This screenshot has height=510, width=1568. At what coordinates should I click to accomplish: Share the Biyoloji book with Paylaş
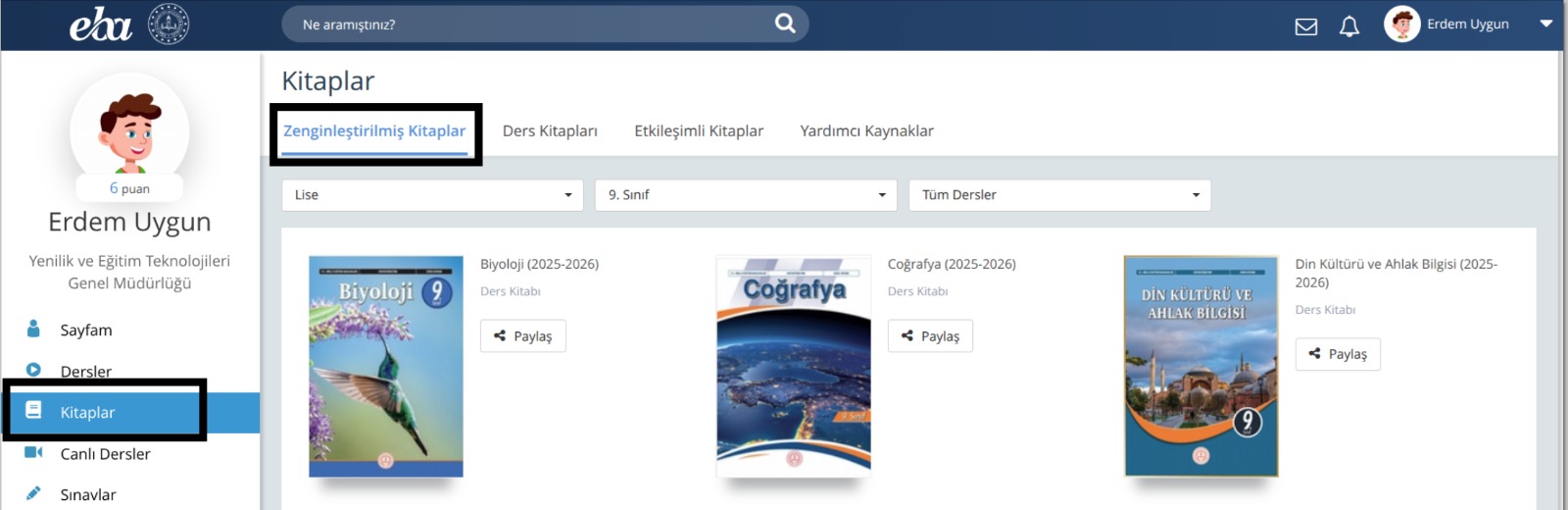point(523,336)
